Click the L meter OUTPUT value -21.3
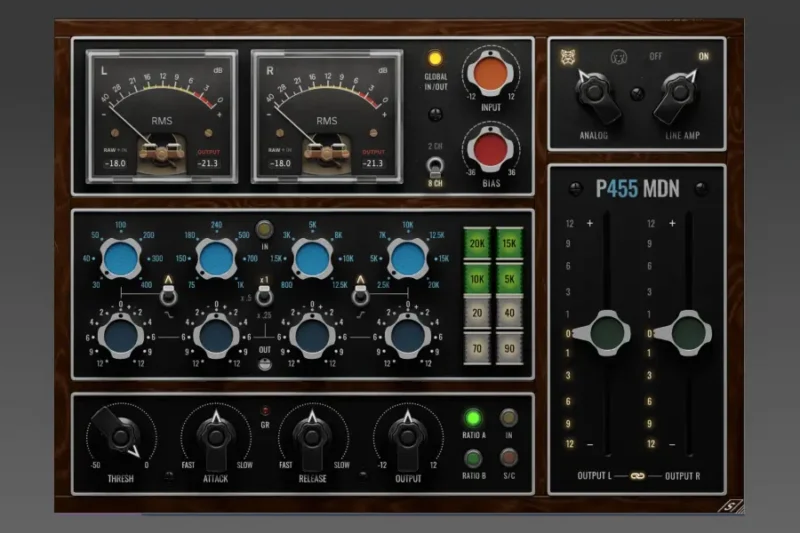The image size is (800, 533). tap(208, 163)
